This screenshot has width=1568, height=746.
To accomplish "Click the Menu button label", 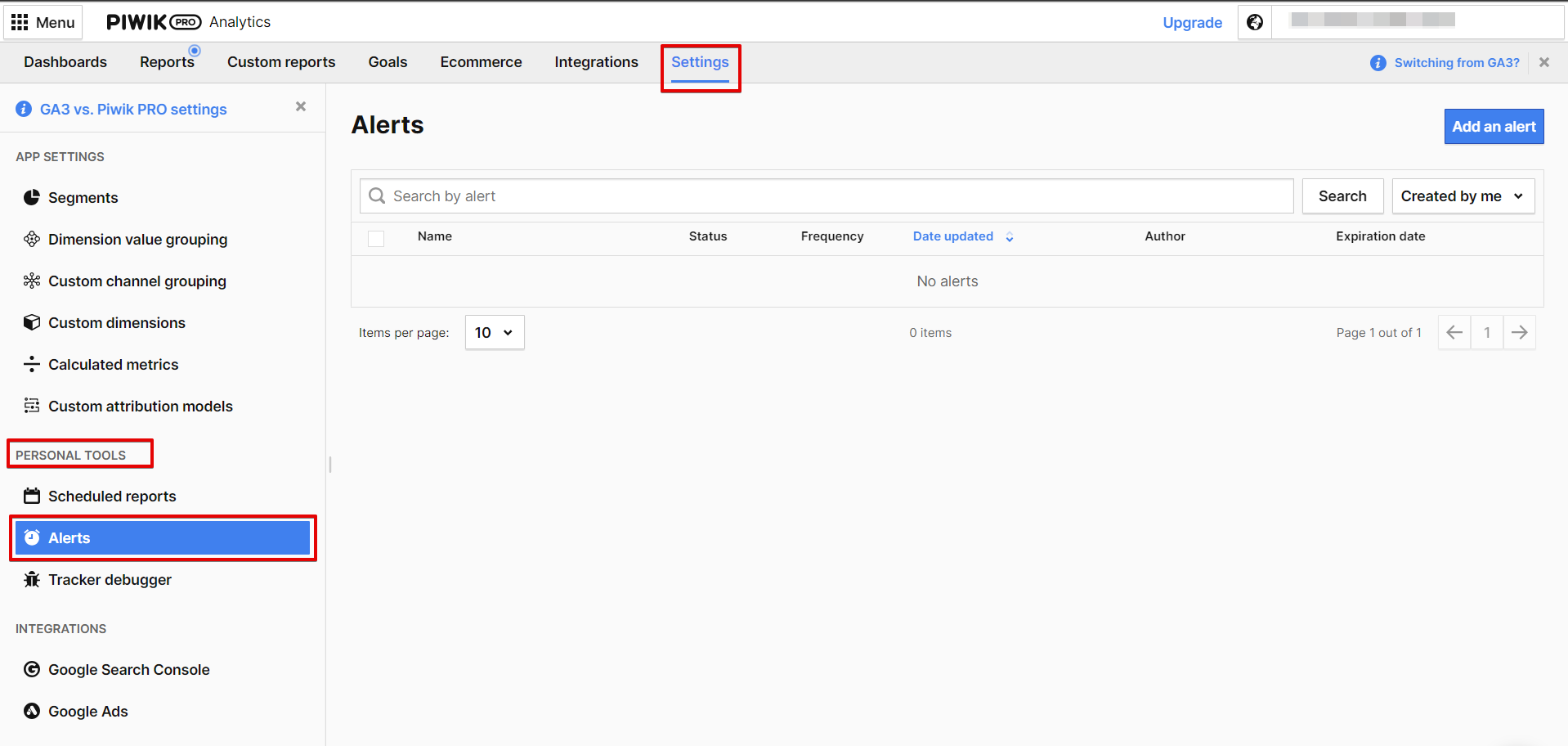I will coord(56,22).
